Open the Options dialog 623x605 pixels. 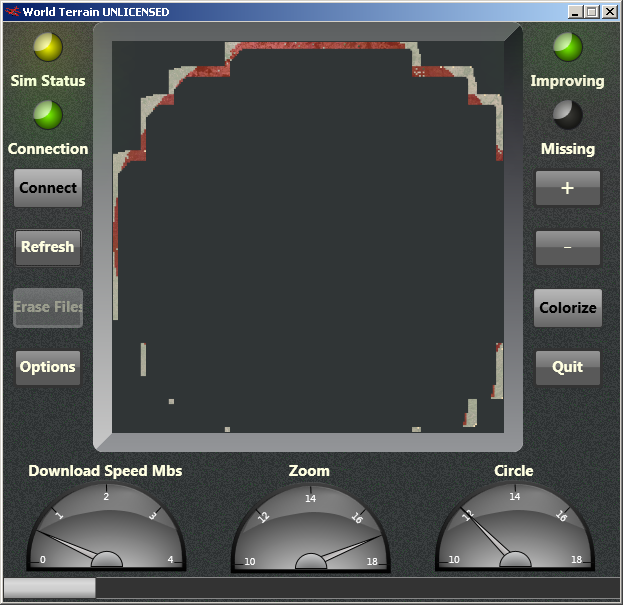click(x=48, y=367)
